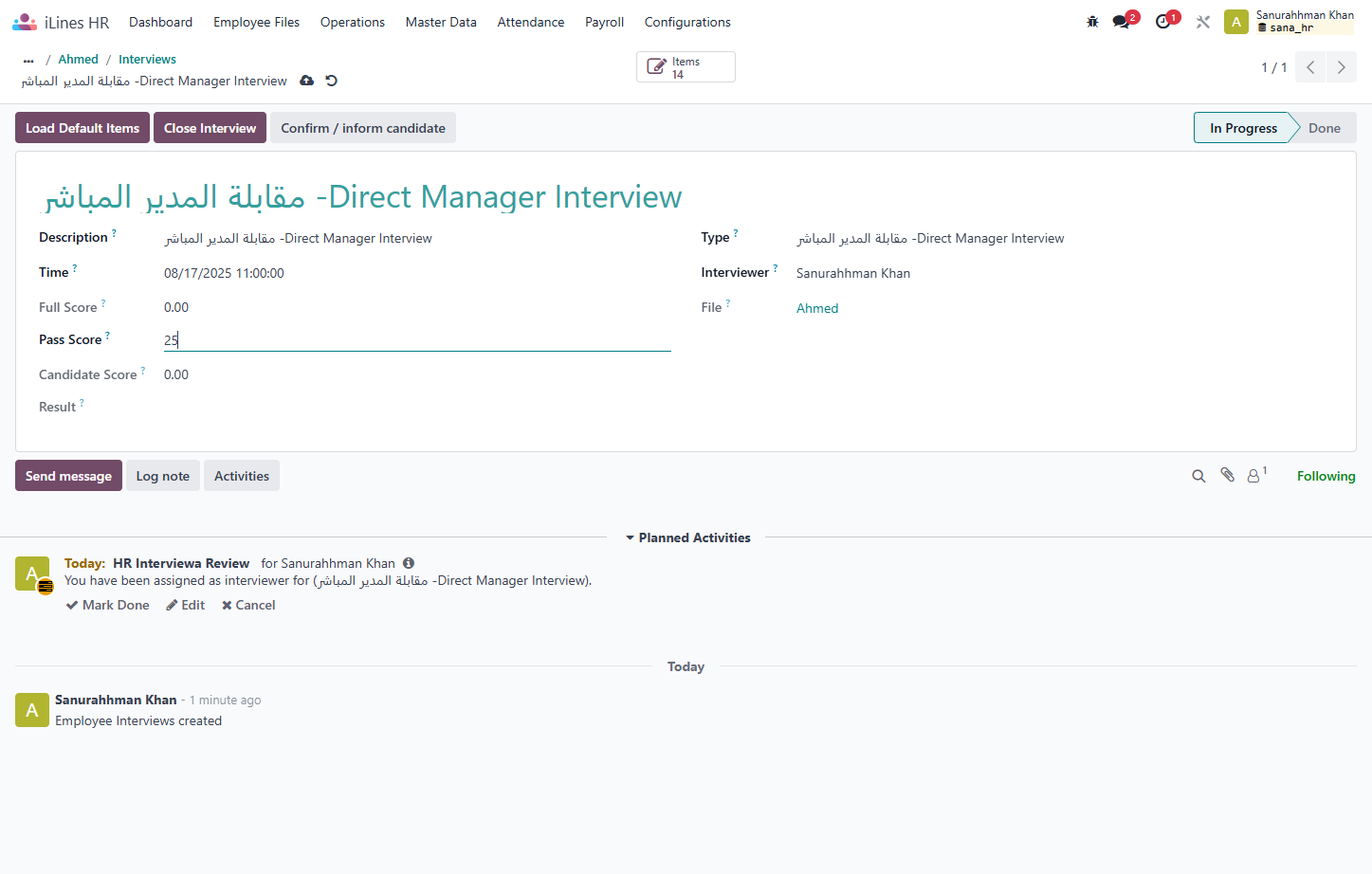1372x874 pixels.
Task: Open the Dashboard menu
Action: (161, 22)
